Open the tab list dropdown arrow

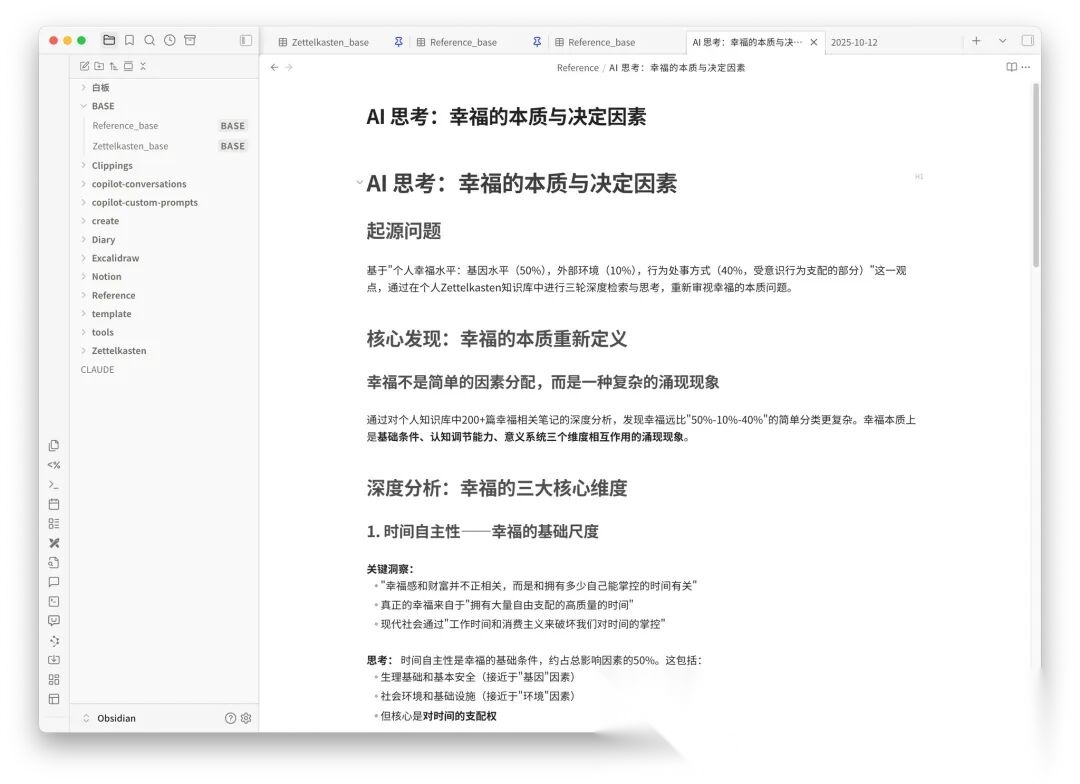[1002, 41]
